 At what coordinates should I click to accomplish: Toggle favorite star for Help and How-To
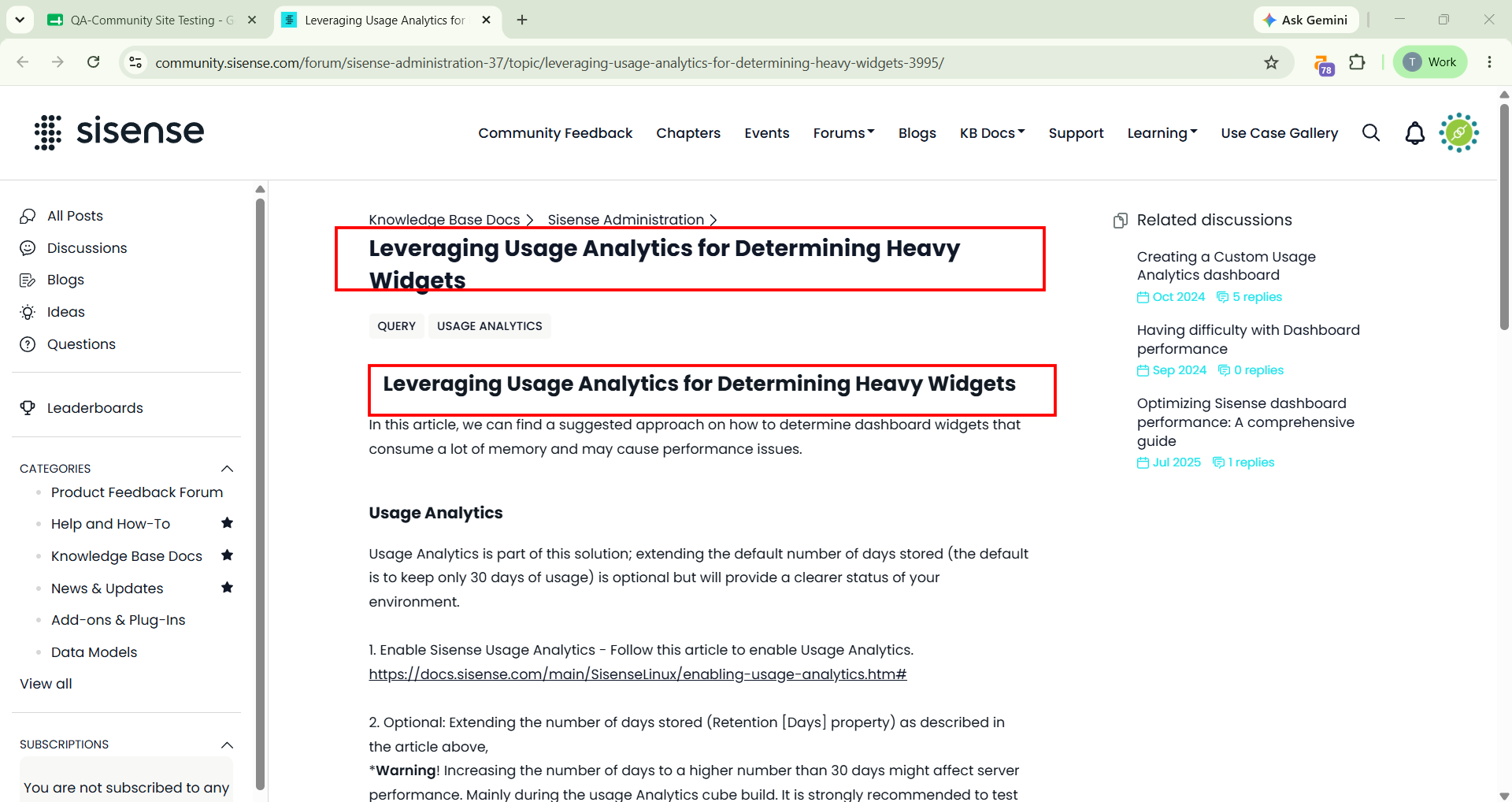pos(228,523)
